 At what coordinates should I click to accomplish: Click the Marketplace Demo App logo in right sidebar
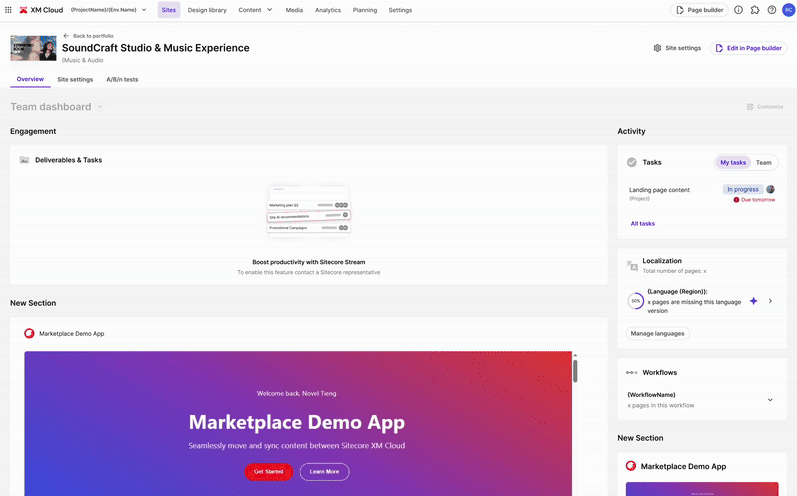(x=631, y=466)
